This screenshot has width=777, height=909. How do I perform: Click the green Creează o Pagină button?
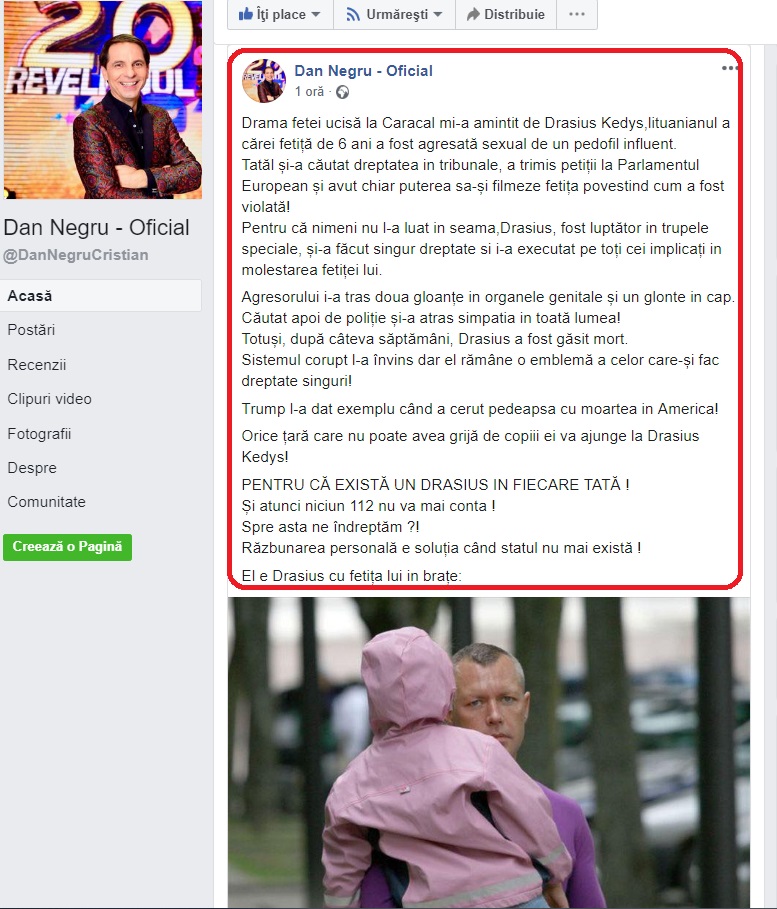click(67, 547)
